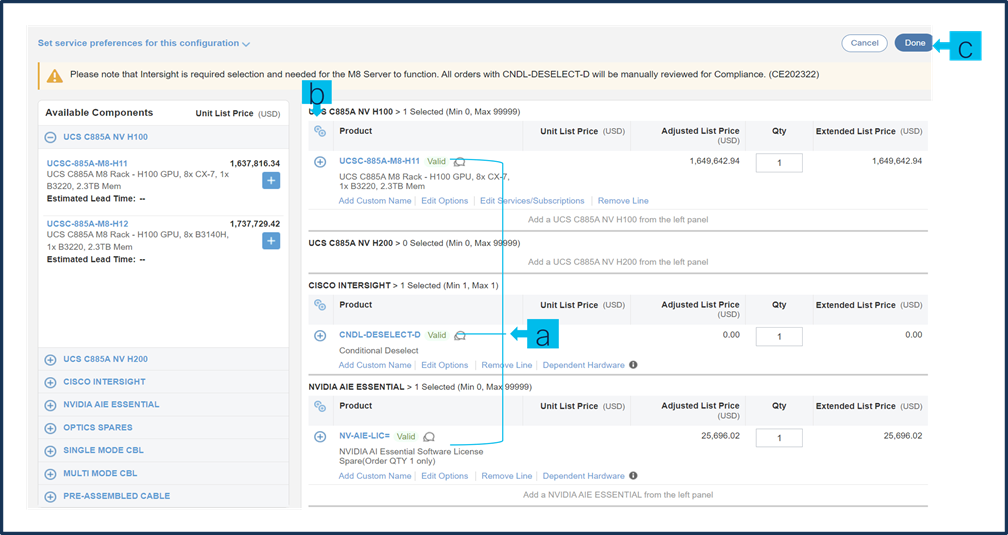Open the CNDL-DESELECT-D product link
The height and width of the screenshot is (535, 1008).
click(x=379, y=334)
